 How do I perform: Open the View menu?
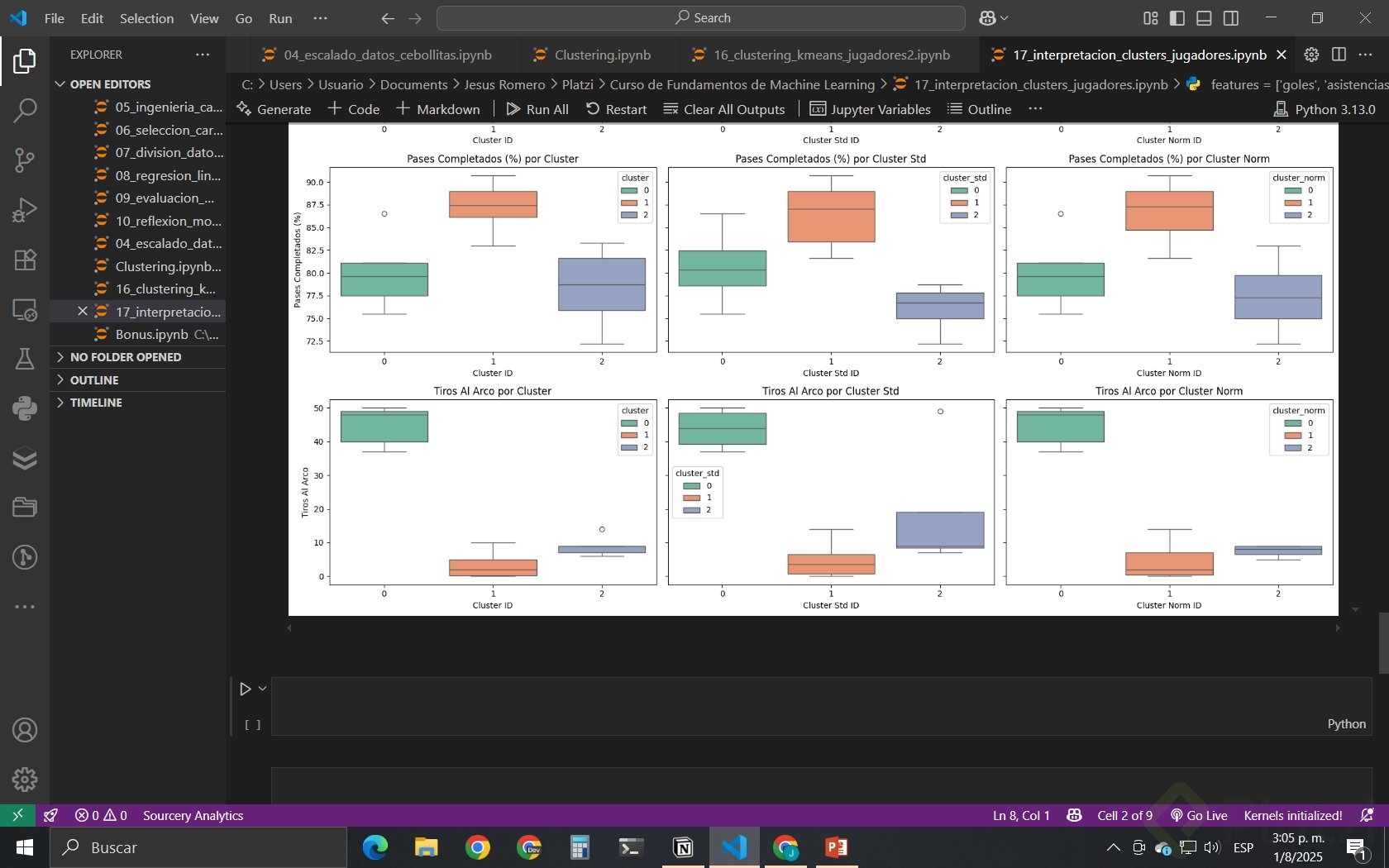click(204, 18)
